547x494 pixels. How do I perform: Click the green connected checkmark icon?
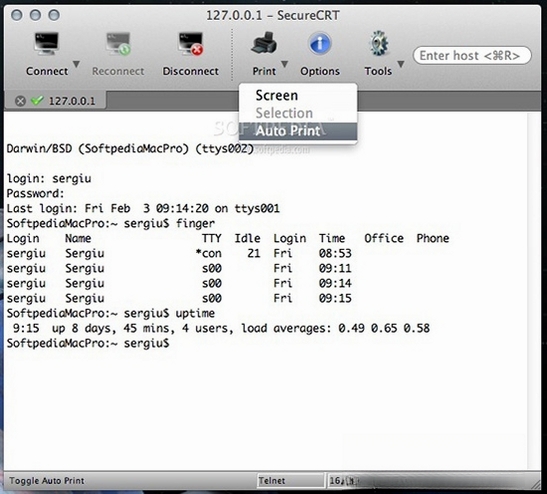pyautogui.click(x=37, y=100)
